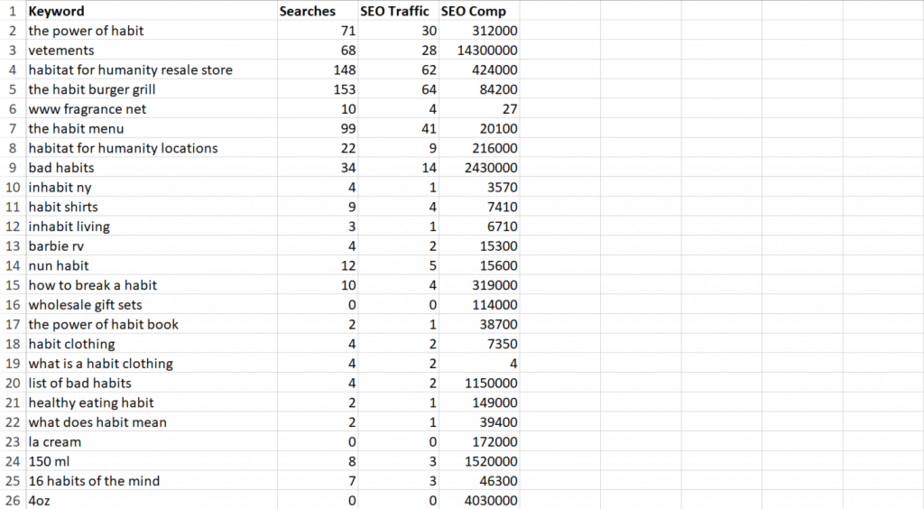Select SEO Comp value 149000
924x509 pixels.
pyautogui.click(x=479, y=402)
